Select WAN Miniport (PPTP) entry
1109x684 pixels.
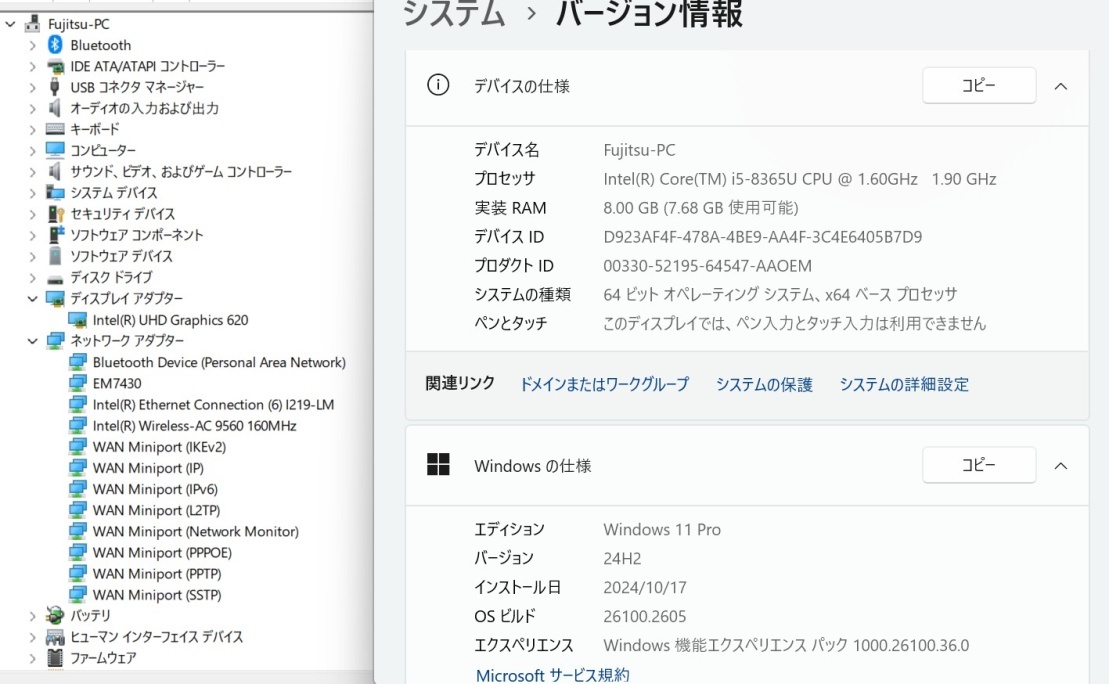click(x=157, y=574)
